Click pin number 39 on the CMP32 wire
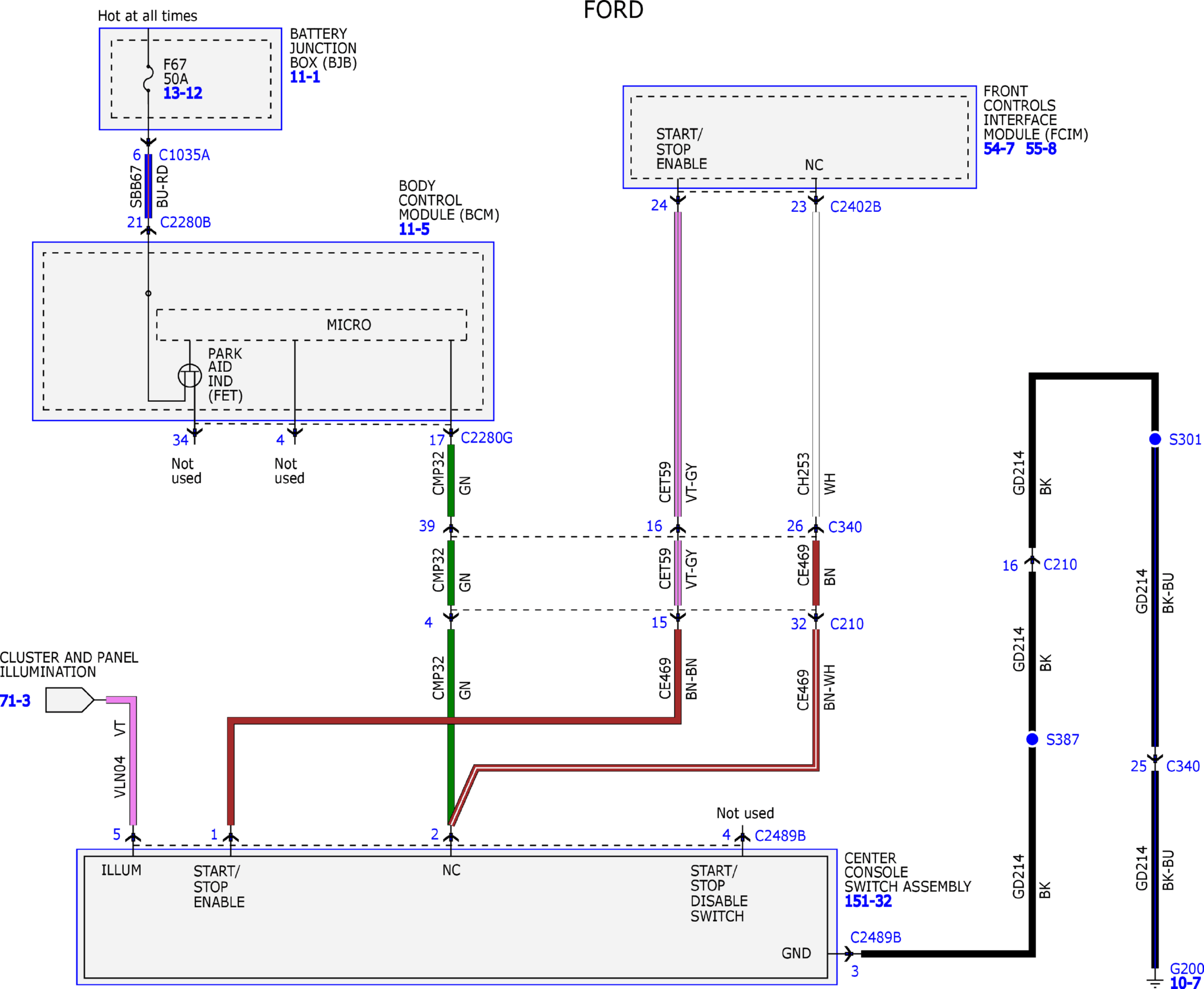 (427, 526)
